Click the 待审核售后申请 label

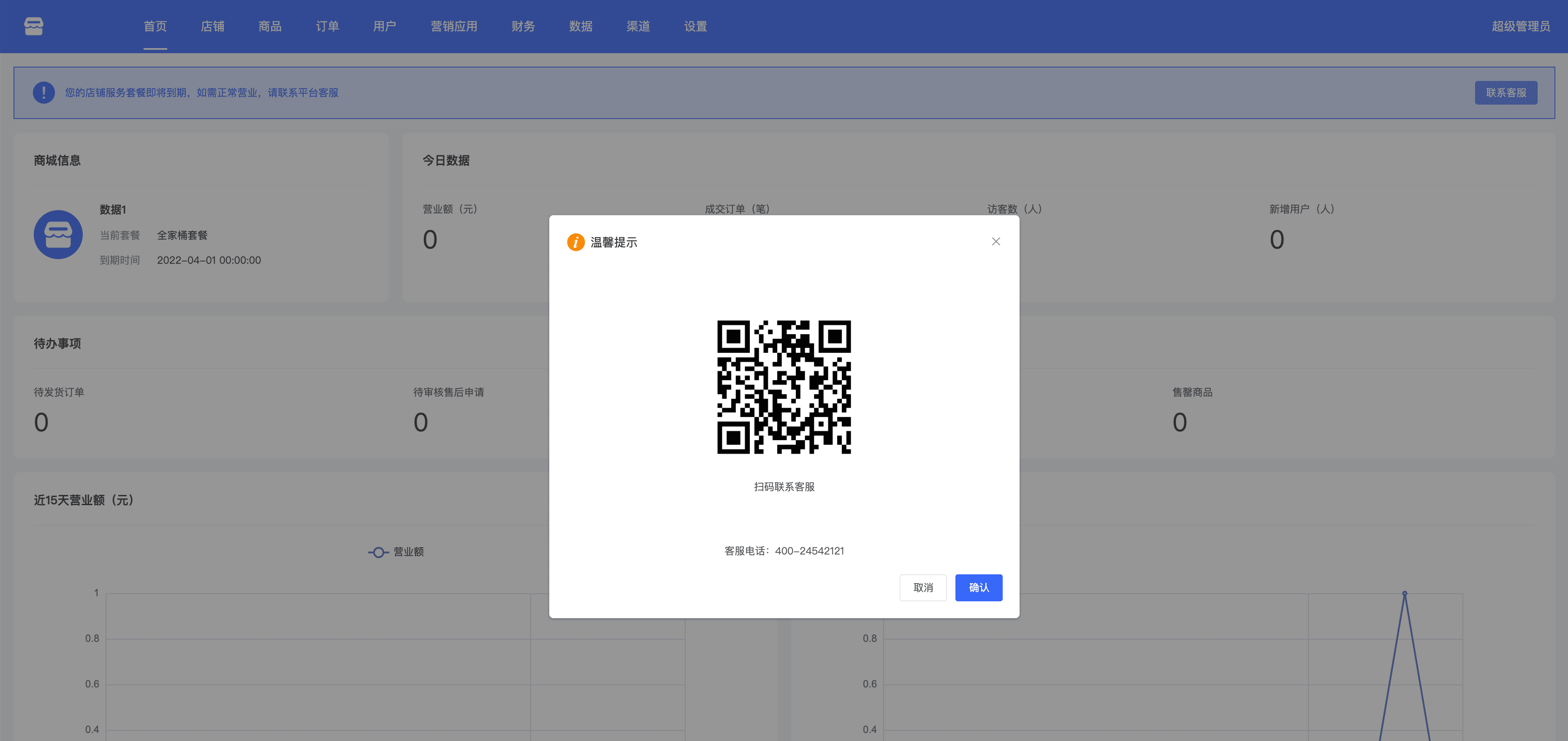[x=449, y=392]
